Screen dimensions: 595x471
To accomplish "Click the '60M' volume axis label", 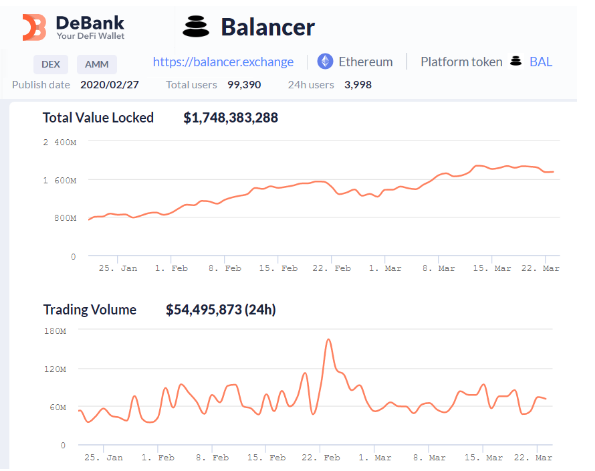I will (x=58, y=407).
